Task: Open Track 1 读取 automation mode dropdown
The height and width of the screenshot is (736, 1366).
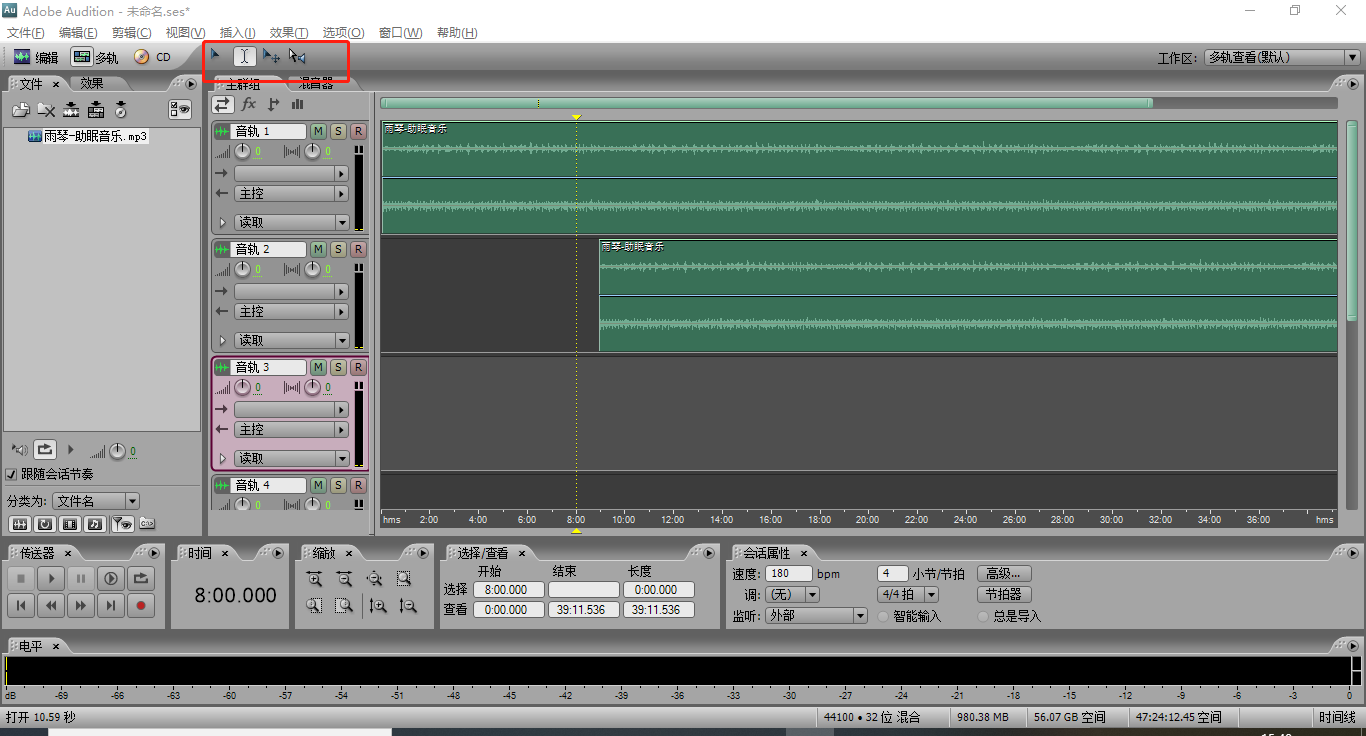Action: pos(291,222)
